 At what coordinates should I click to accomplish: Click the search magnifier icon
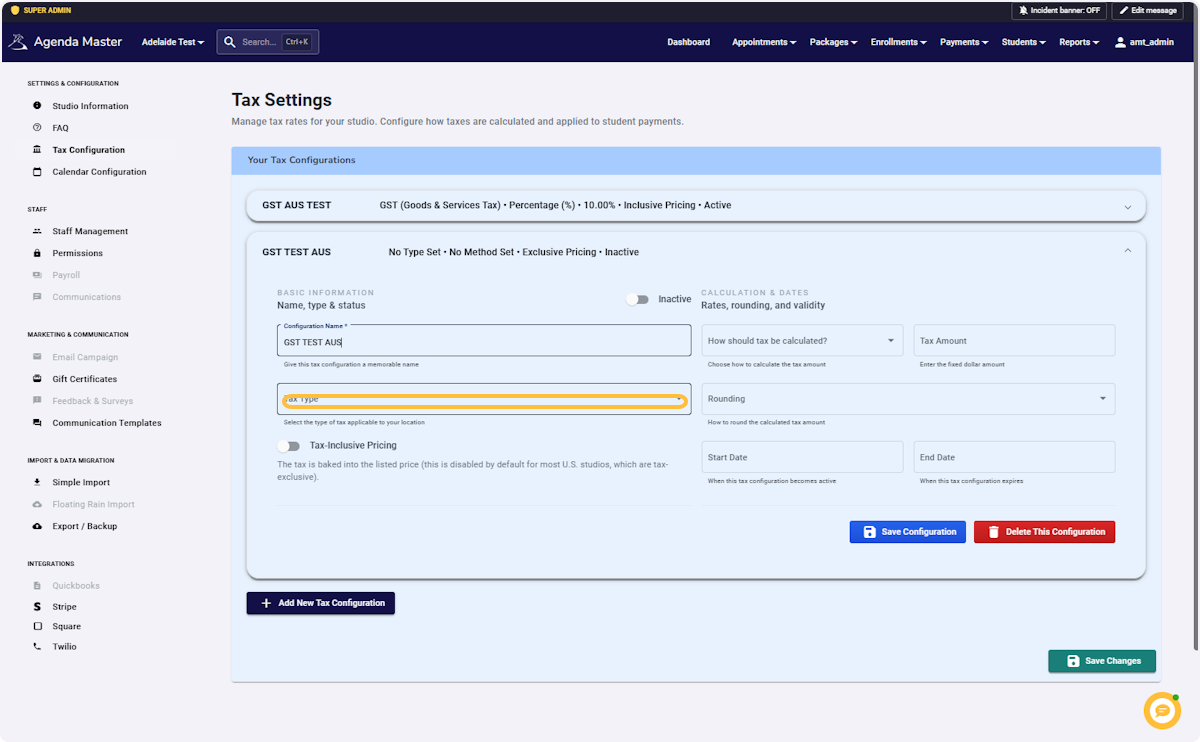coord(230,42)
